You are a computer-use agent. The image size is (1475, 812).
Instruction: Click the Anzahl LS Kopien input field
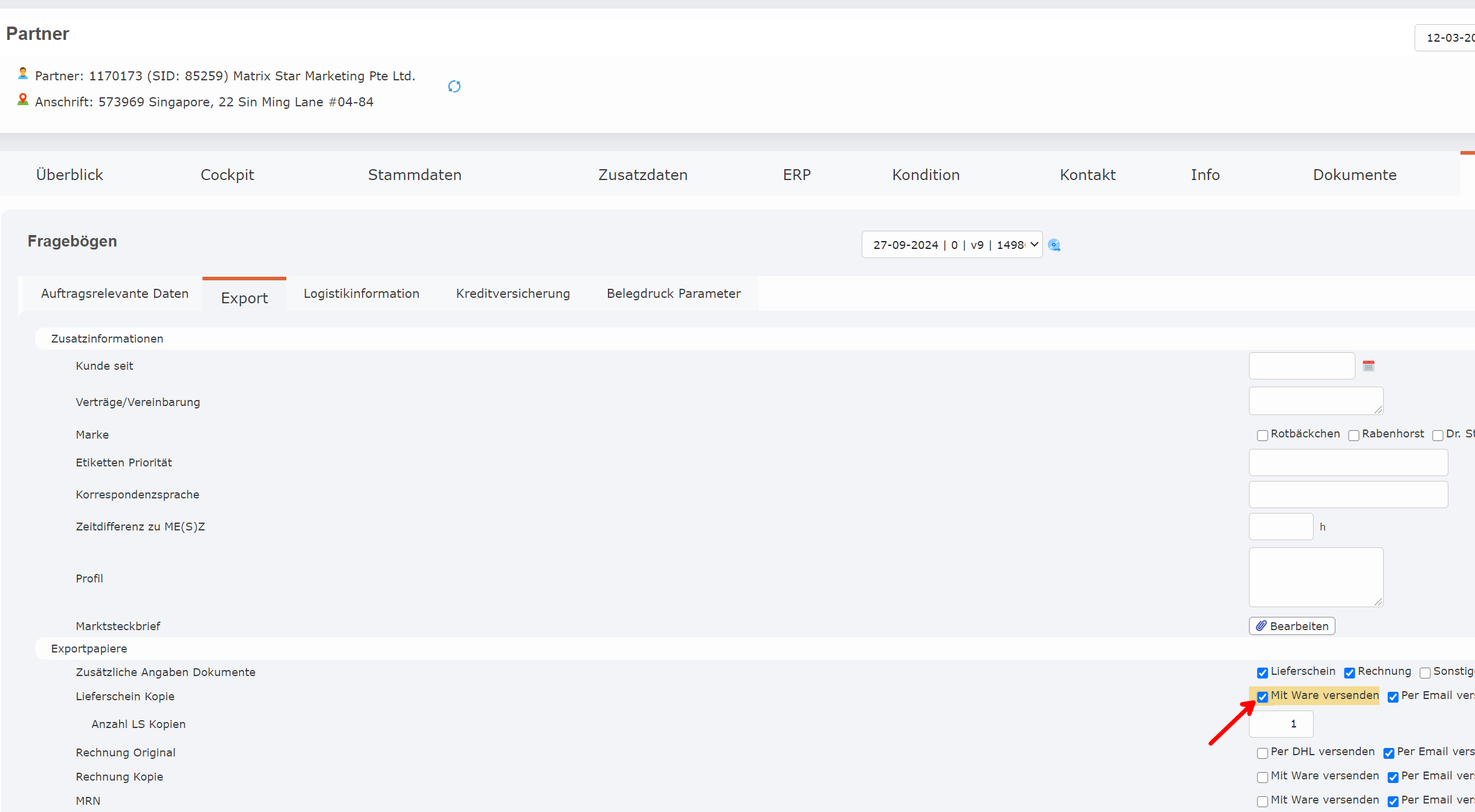[x=1281, y=723]
